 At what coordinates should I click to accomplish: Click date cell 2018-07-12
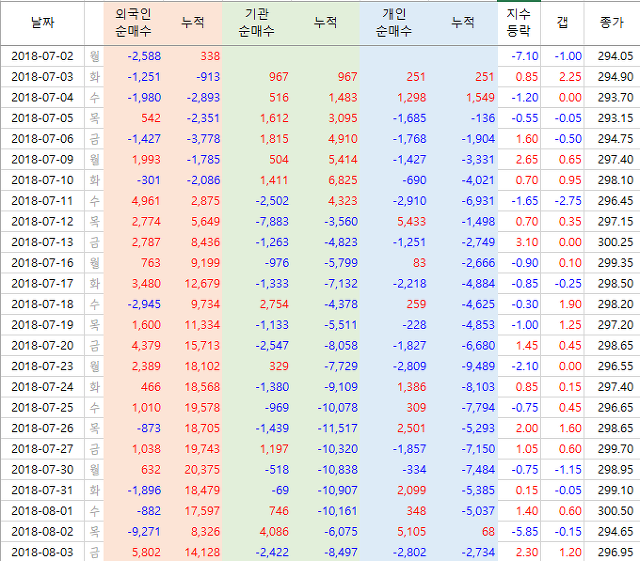click(42, 222)
